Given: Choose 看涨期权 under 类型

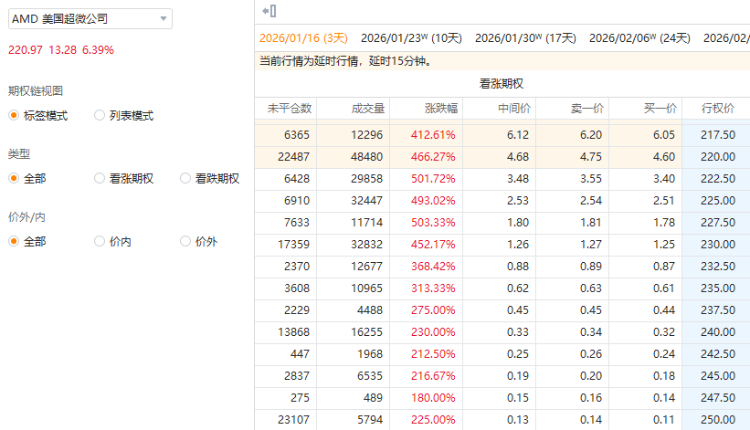Looking at the screenshot, I should [100, 178].
